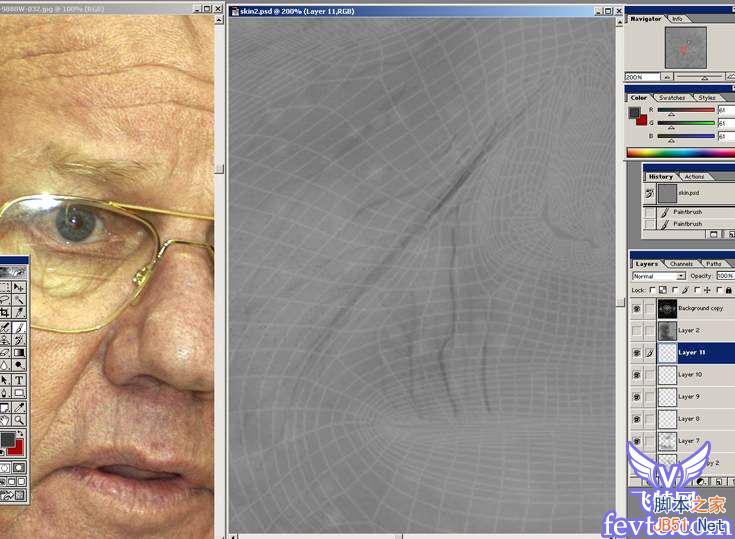Click the Navigator zoom out button
The width and height of the screenshot is (735, 539).
coord(667,76)
